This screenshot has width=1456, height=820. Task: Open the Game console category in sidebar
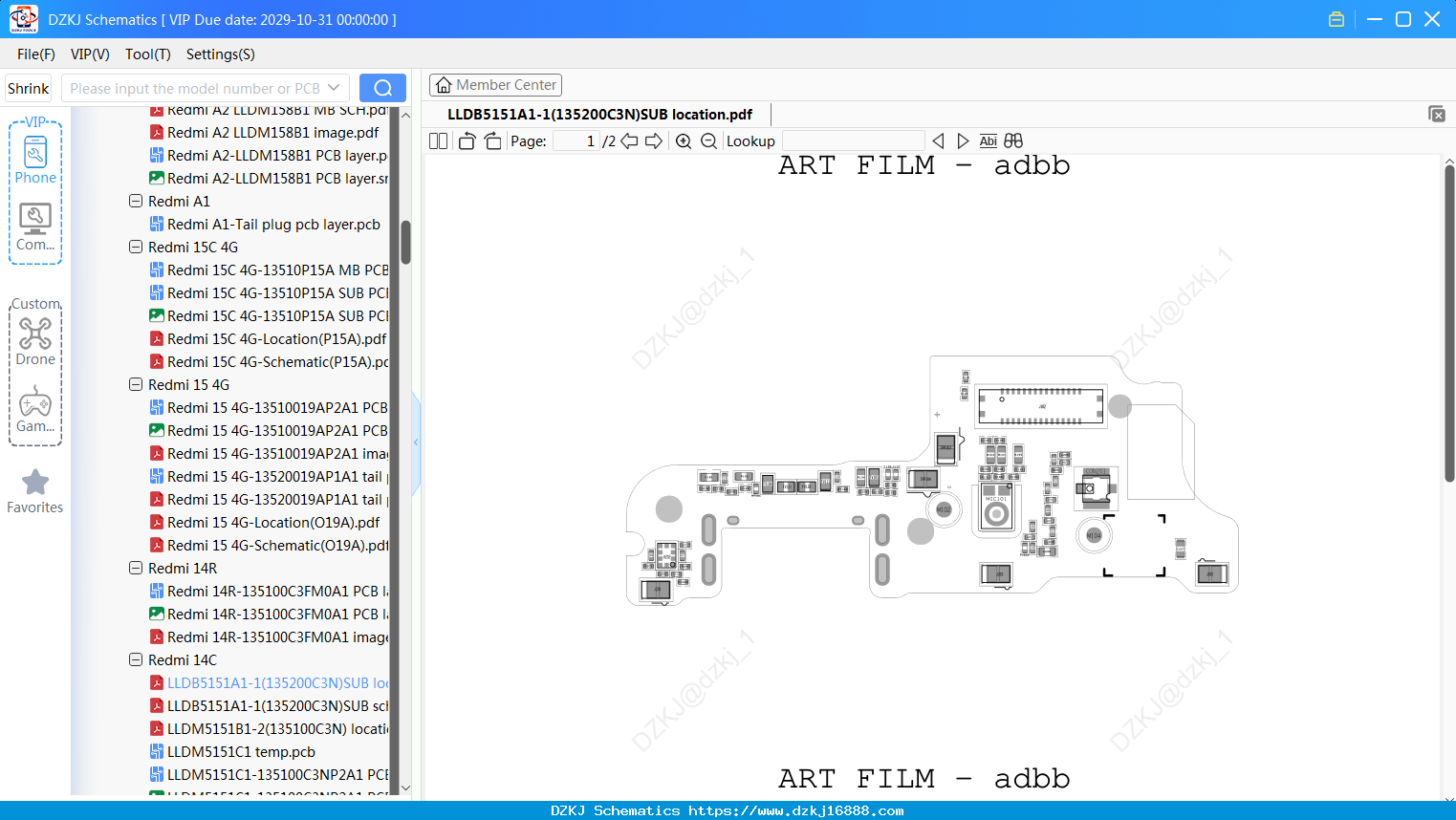pyautogui.click(x=35, y=409)
